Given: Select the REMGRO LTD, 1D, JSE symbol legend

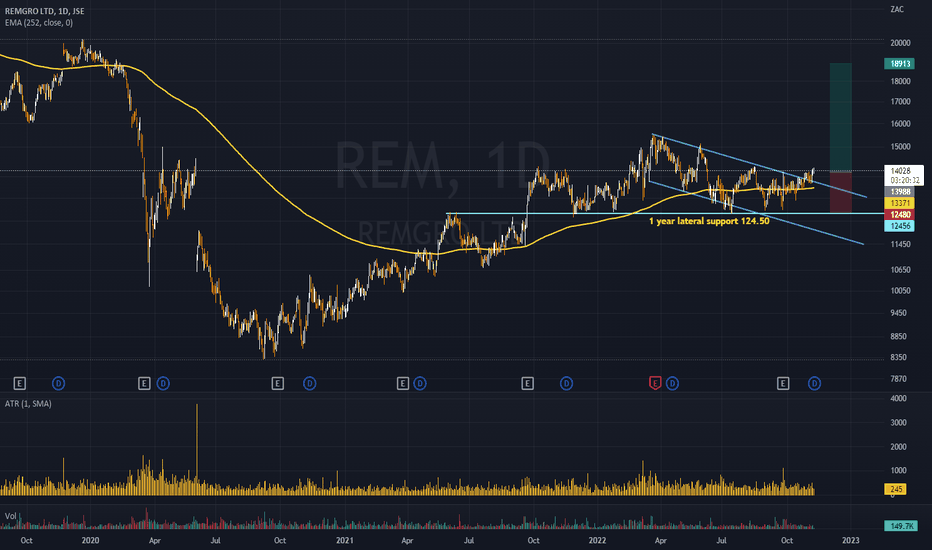Looking at the screenshot, I should [45, 11].
